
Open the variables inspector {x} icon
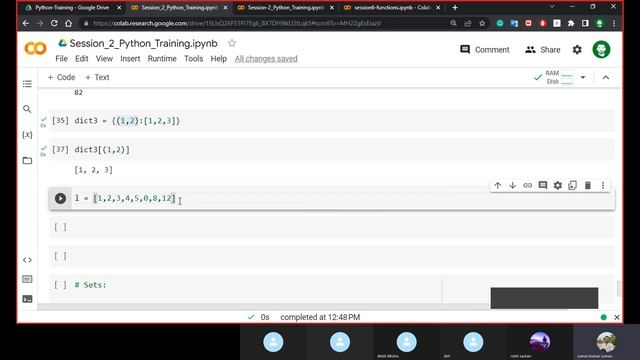pyautogui.click(x=27, y=135)
